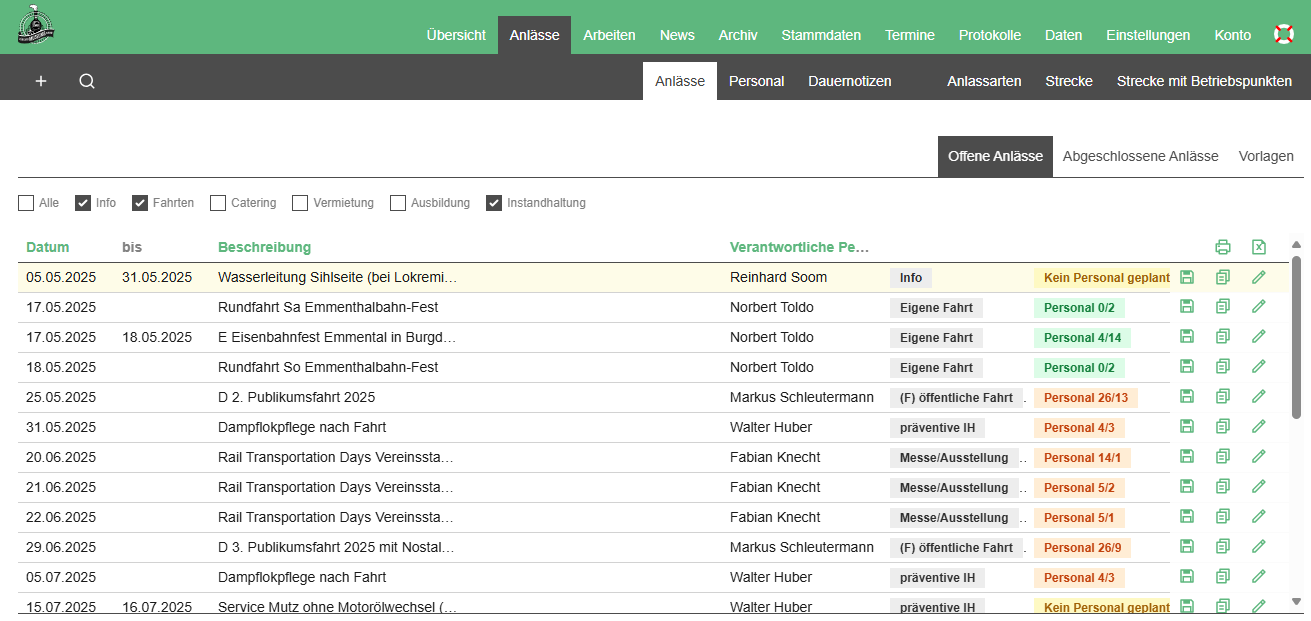This screenshot has height=621, width=1311.
Task: Switch to Abgeschlossene Anlässe tab
Action: pos(1140,156)
